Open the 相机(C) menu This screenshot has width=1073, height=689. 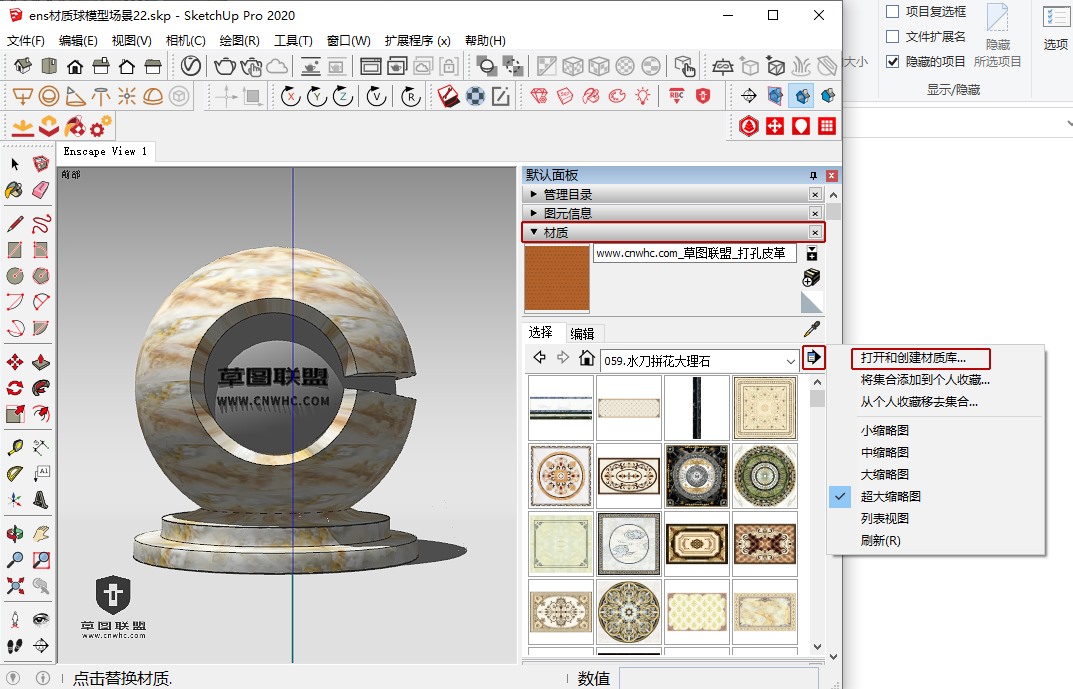(185, 40)
